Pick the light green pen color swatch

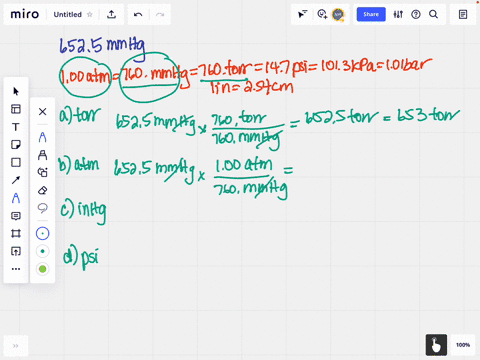[42, 269]
